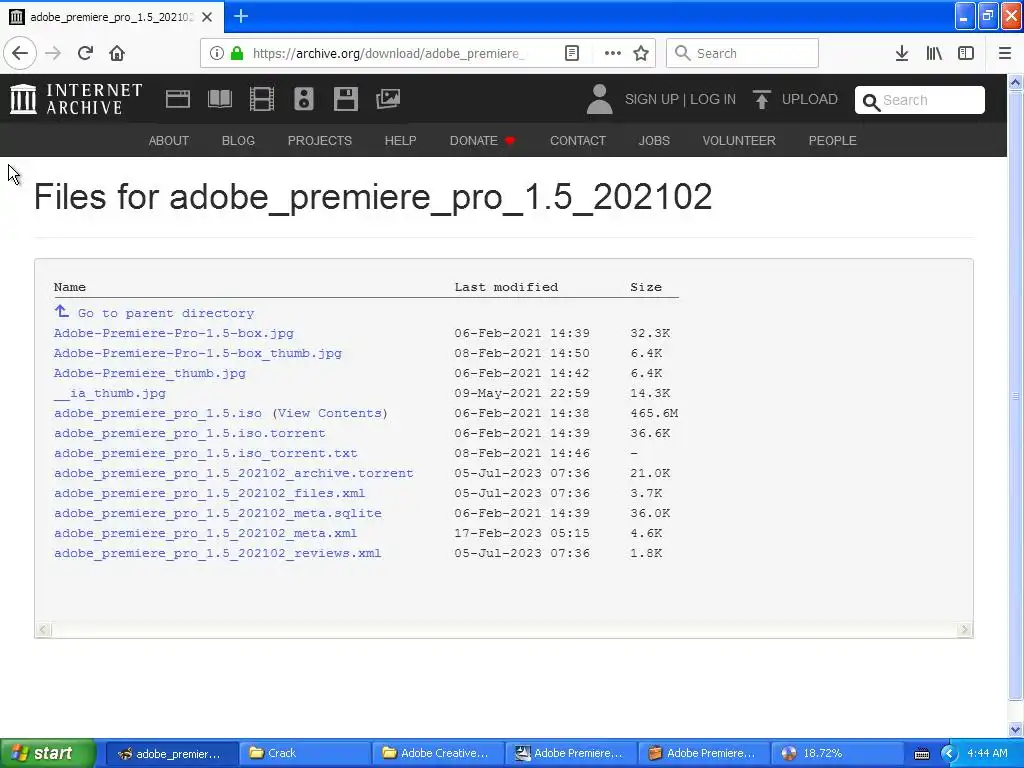This screenshot has height=768, width=1024.
Task: Open __ia_thumb.jpg file link
Action: [x=110, y=393]
